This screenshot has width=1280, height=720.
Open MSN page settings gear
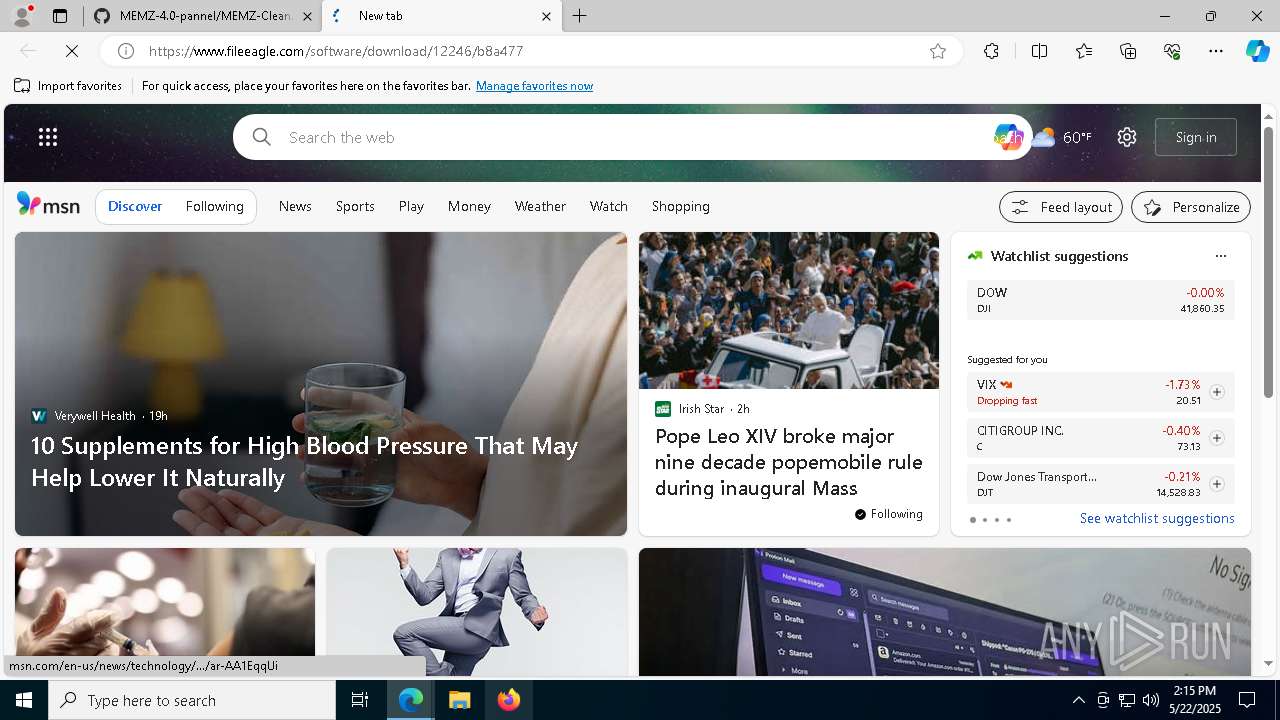pyautogui.click(x=1127, y=137)
